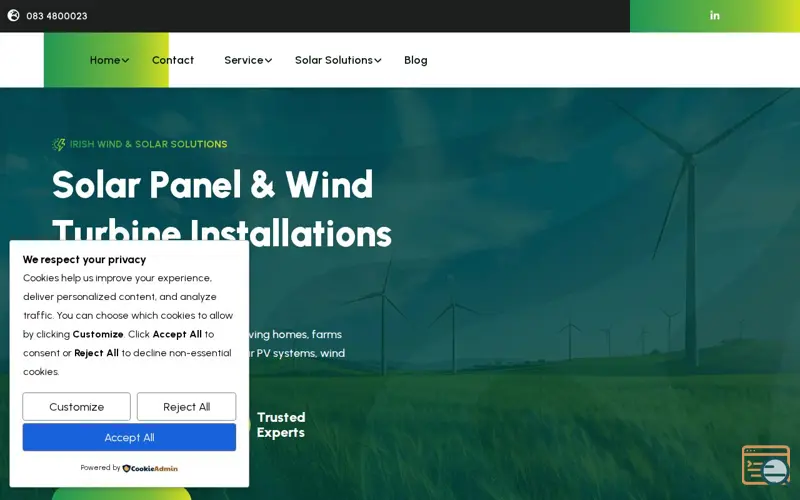This screenshot has height=500, width=800.
Task: Click Customize cookie preferences button
Action: click(x=77, y=407)
